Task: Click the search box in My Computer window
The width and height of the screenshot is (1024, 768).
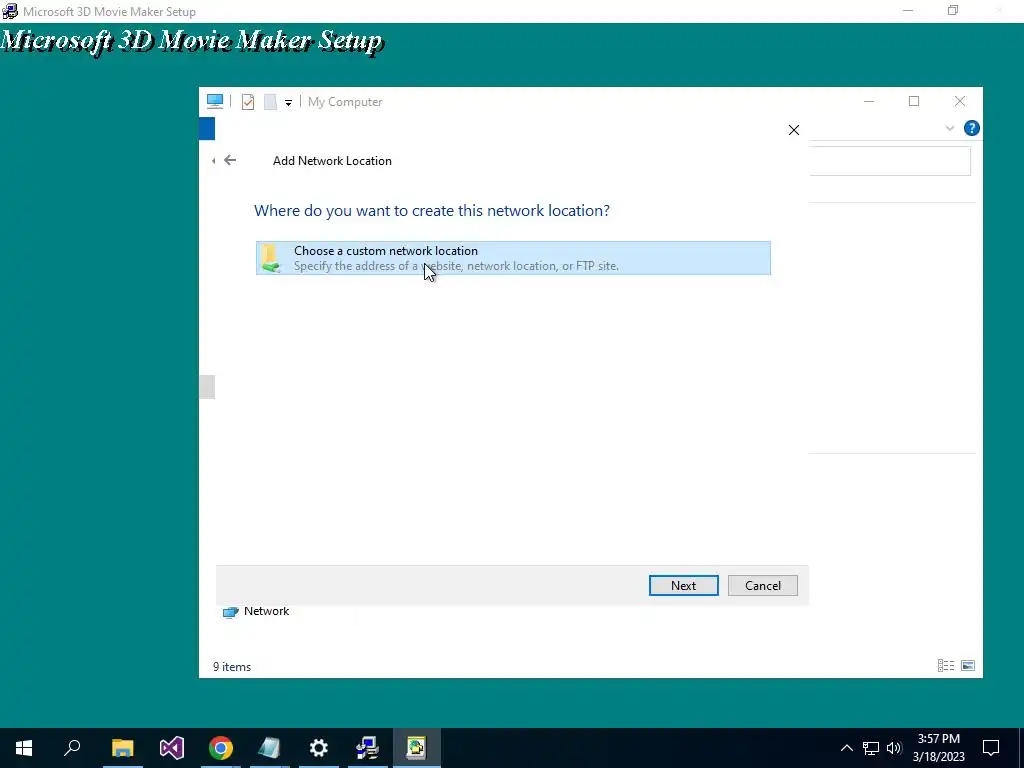Action: click(889, 161)
